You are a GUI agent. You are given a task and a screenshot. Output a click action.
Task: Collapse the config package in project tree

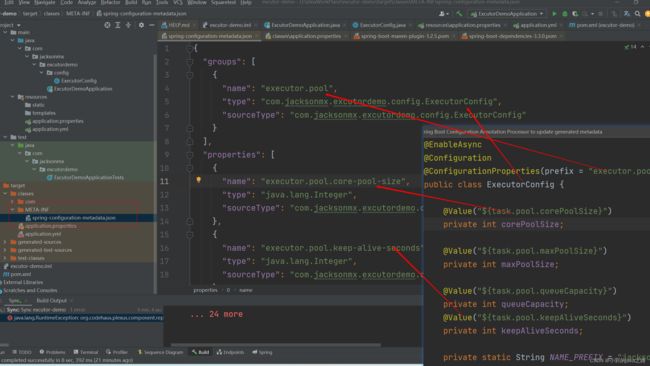41,73
